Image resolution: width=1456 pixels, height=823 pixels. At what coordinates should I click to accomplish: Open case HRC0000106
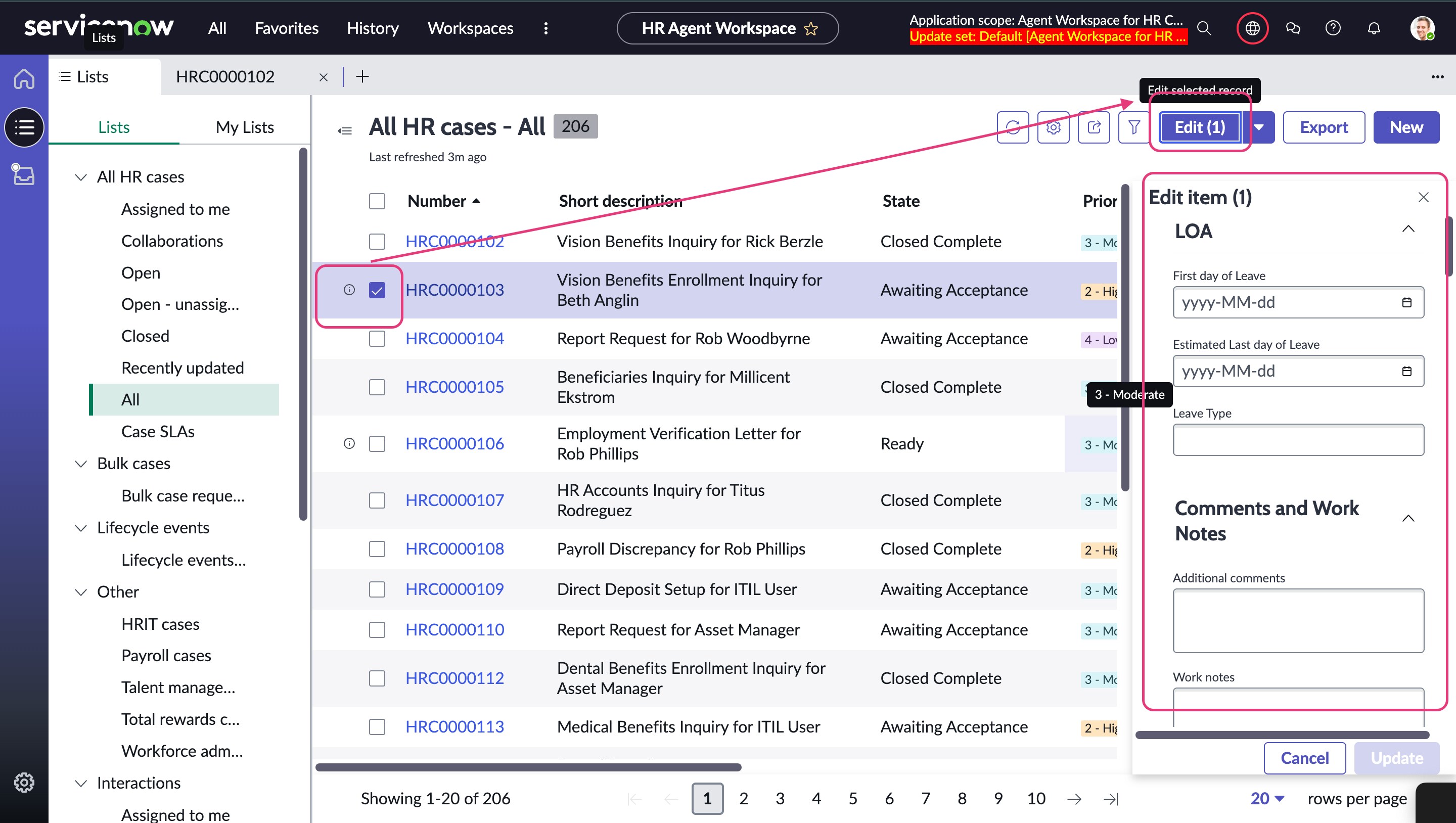coord(454,443)
